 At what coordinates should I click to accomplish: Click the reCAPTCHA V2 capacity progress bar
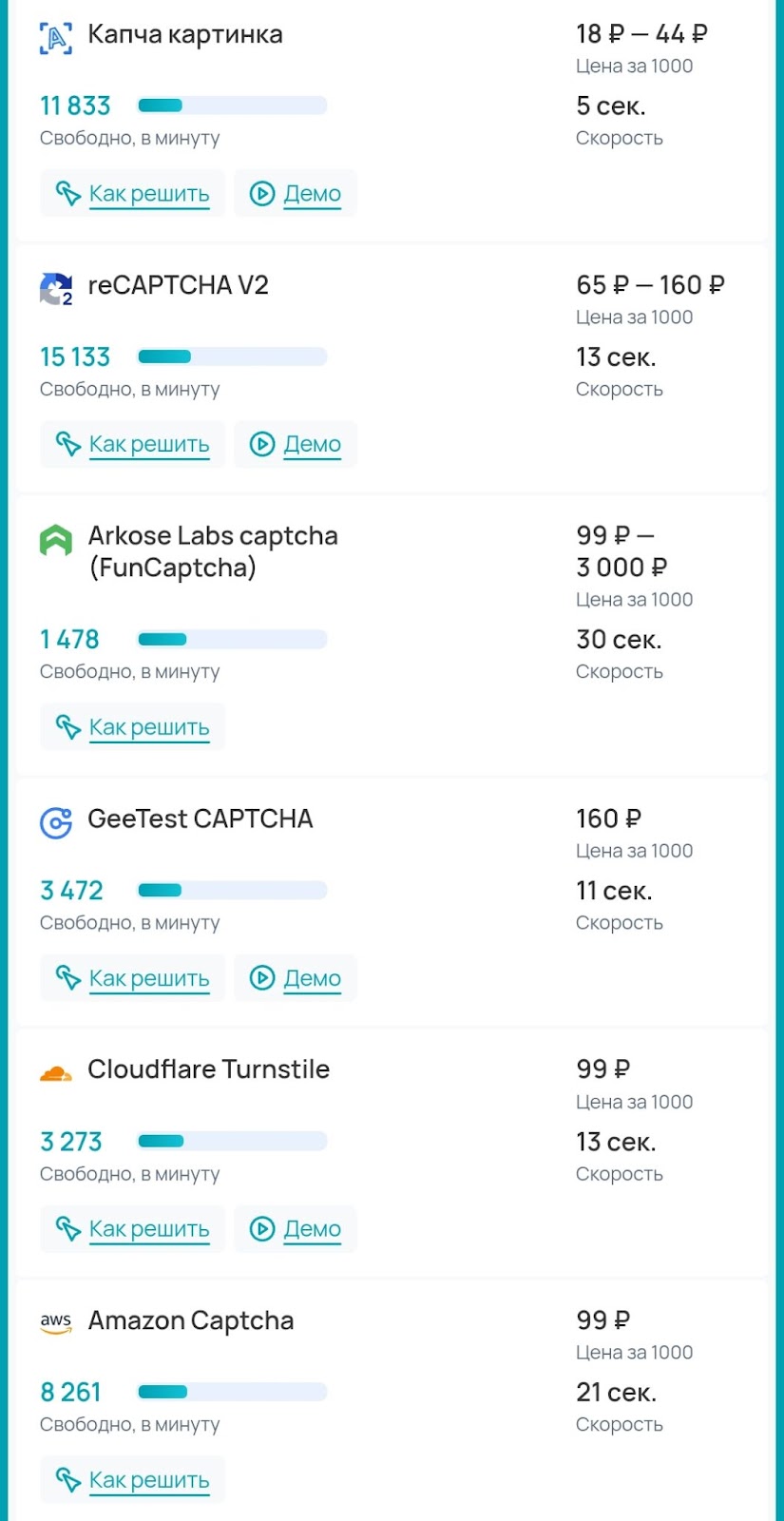point(232,356)
